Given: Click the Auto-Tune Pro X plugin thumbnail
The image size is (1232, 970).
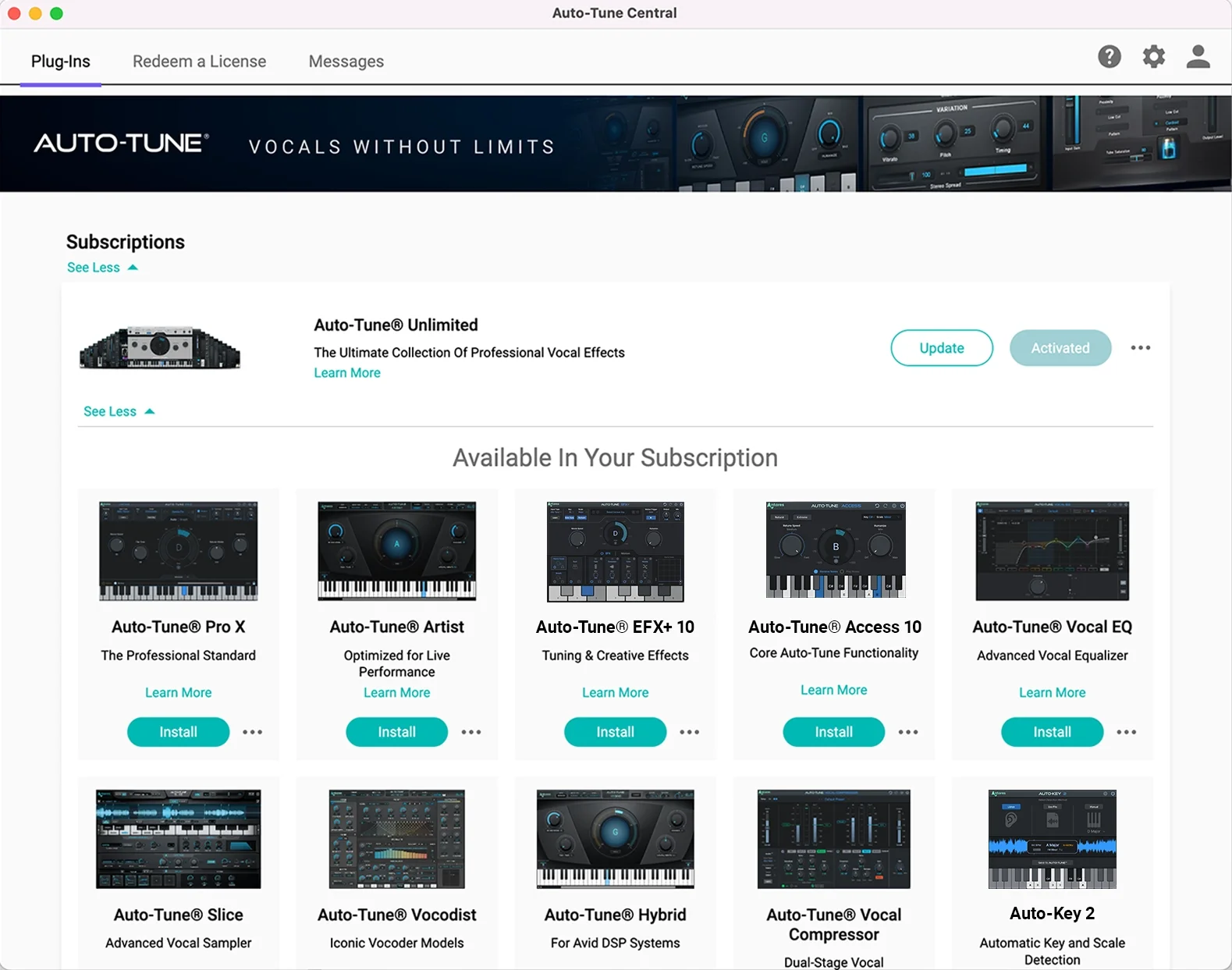Looking at the screenshot, I should coord(178,551).
